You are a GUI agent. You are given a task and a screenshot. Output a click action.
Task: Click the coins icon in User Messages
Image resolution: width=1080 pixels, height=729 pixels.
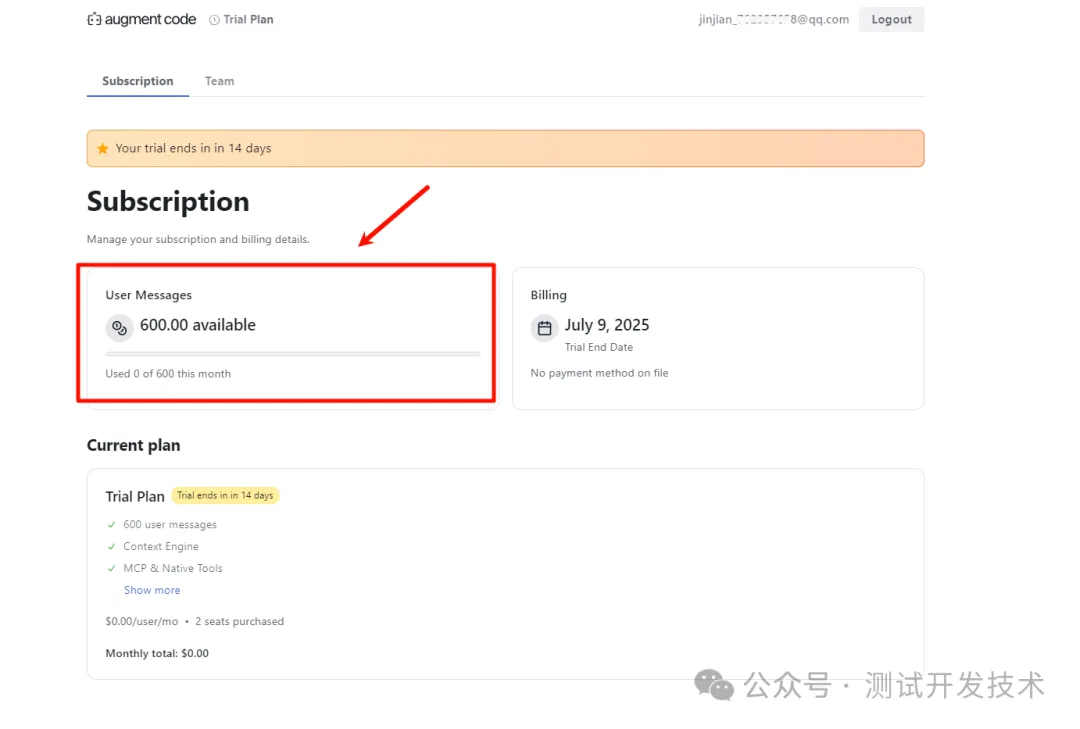[119, 327]
